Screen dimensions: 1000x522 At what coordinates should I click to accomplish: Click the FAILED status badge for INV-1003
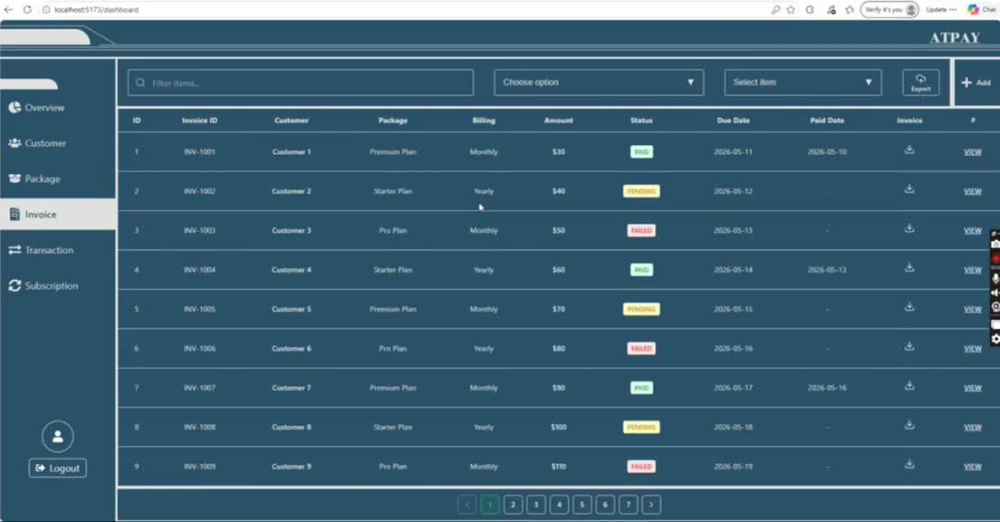click(641, 230)
